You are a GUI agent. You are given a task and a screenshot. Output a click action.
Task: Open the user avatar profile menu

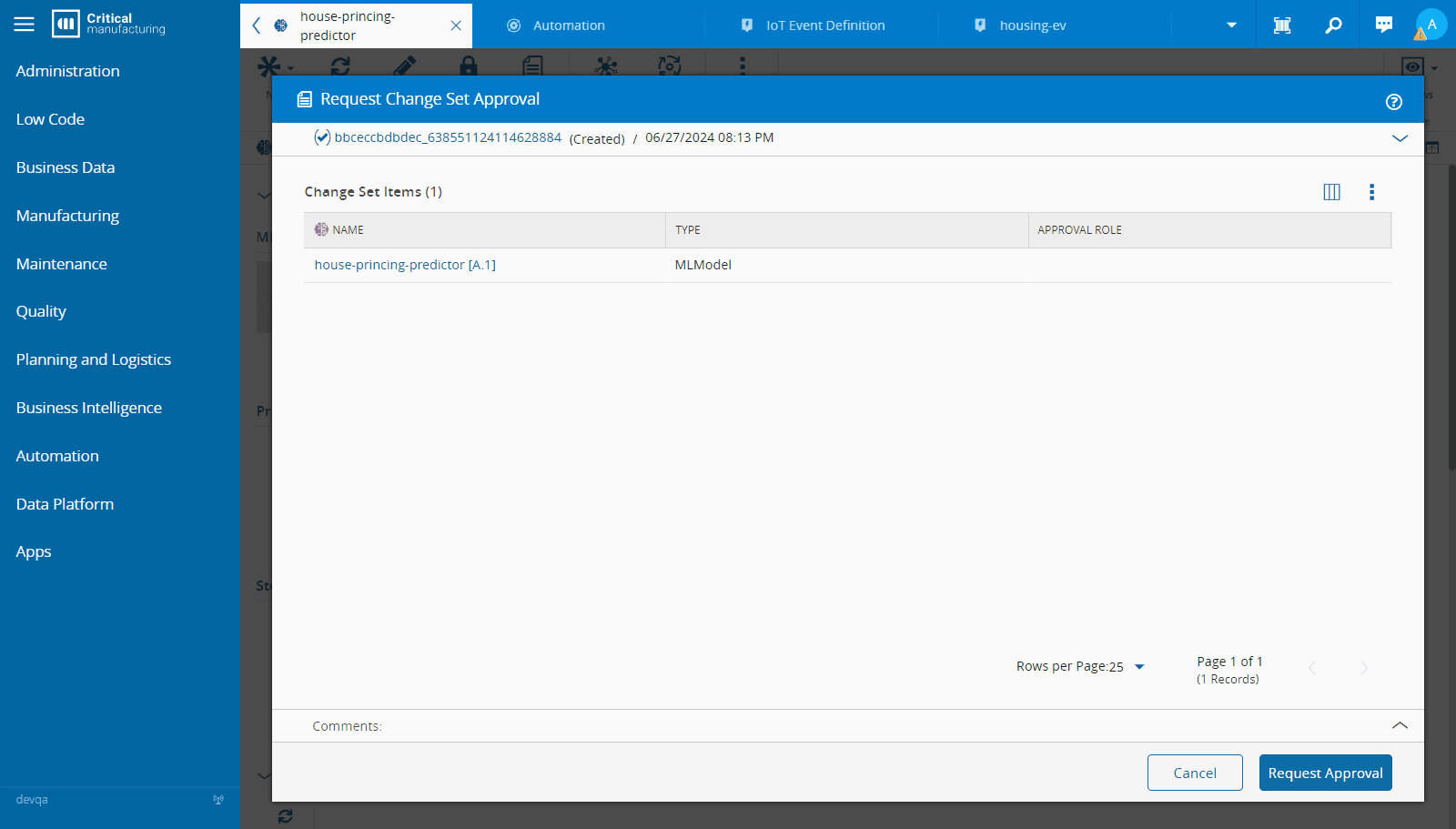point(1431,25)
